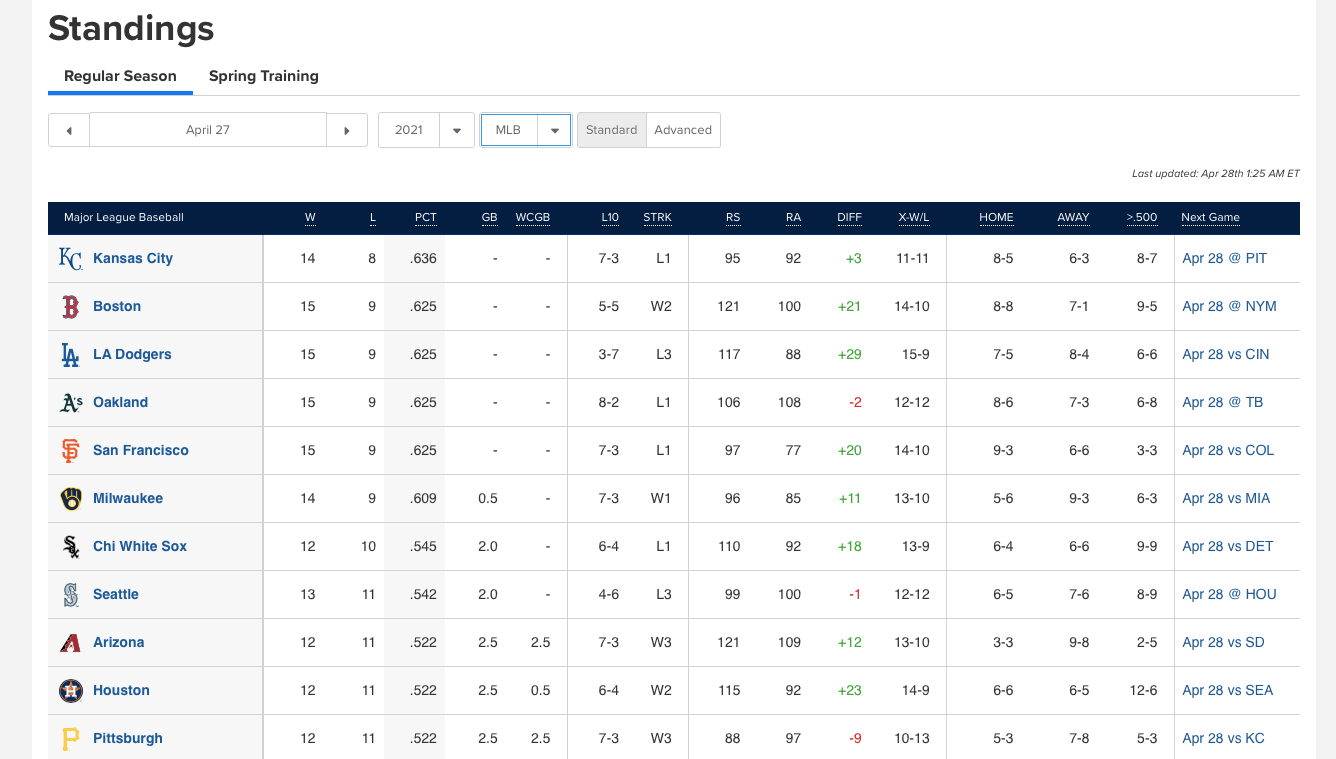This screenshot has width=1336, height=759.
Task: Click the Milwaukee Brewers logo
Action: 70,498
